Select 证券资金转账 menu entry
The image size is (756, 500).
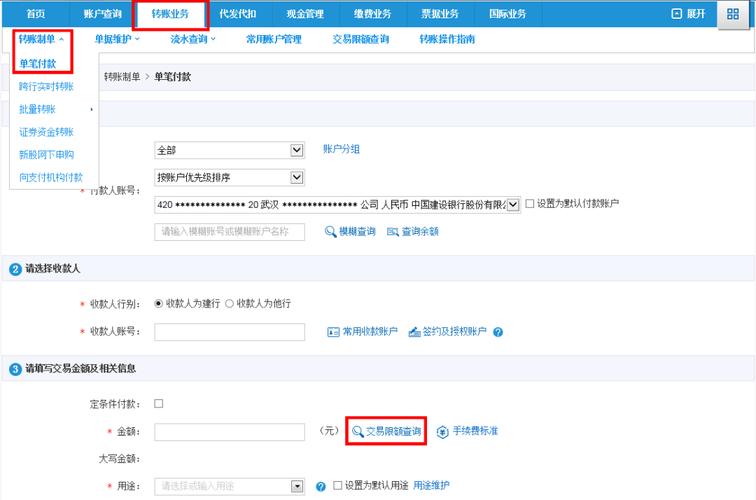click(46, 132)
